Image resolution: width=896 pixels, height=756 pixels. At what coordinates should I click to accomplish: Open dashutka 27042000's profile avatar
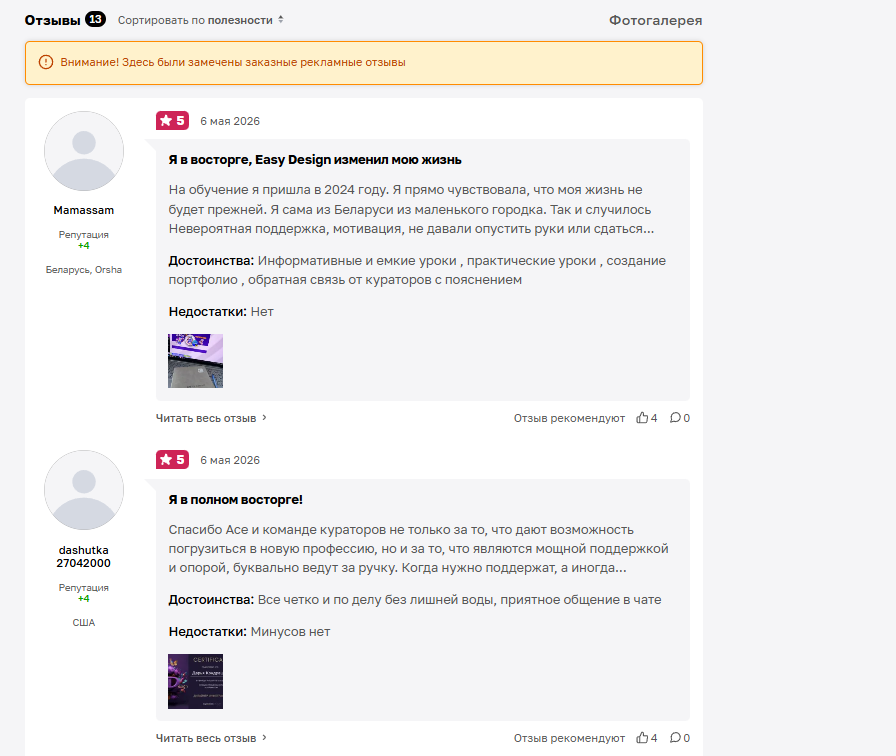coord(84,490)
